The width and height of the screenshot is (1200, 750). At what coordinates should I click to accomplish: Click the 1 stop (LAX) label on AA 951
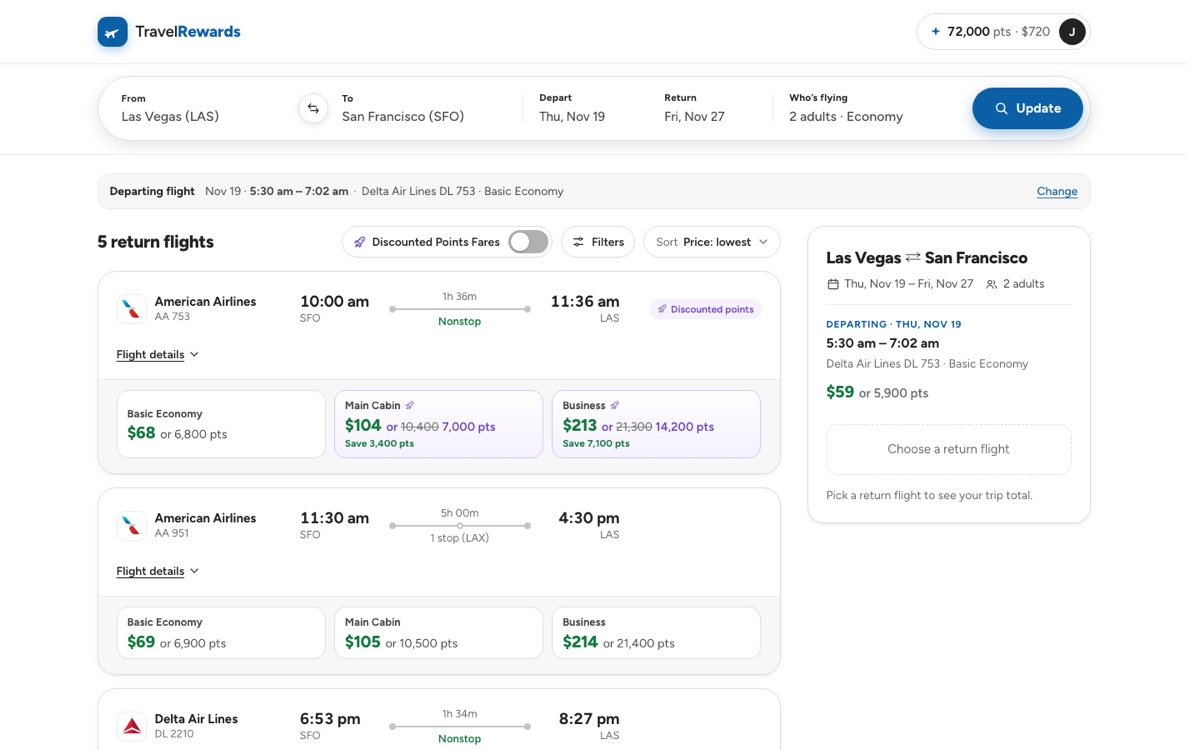click(x=459, y=538)
